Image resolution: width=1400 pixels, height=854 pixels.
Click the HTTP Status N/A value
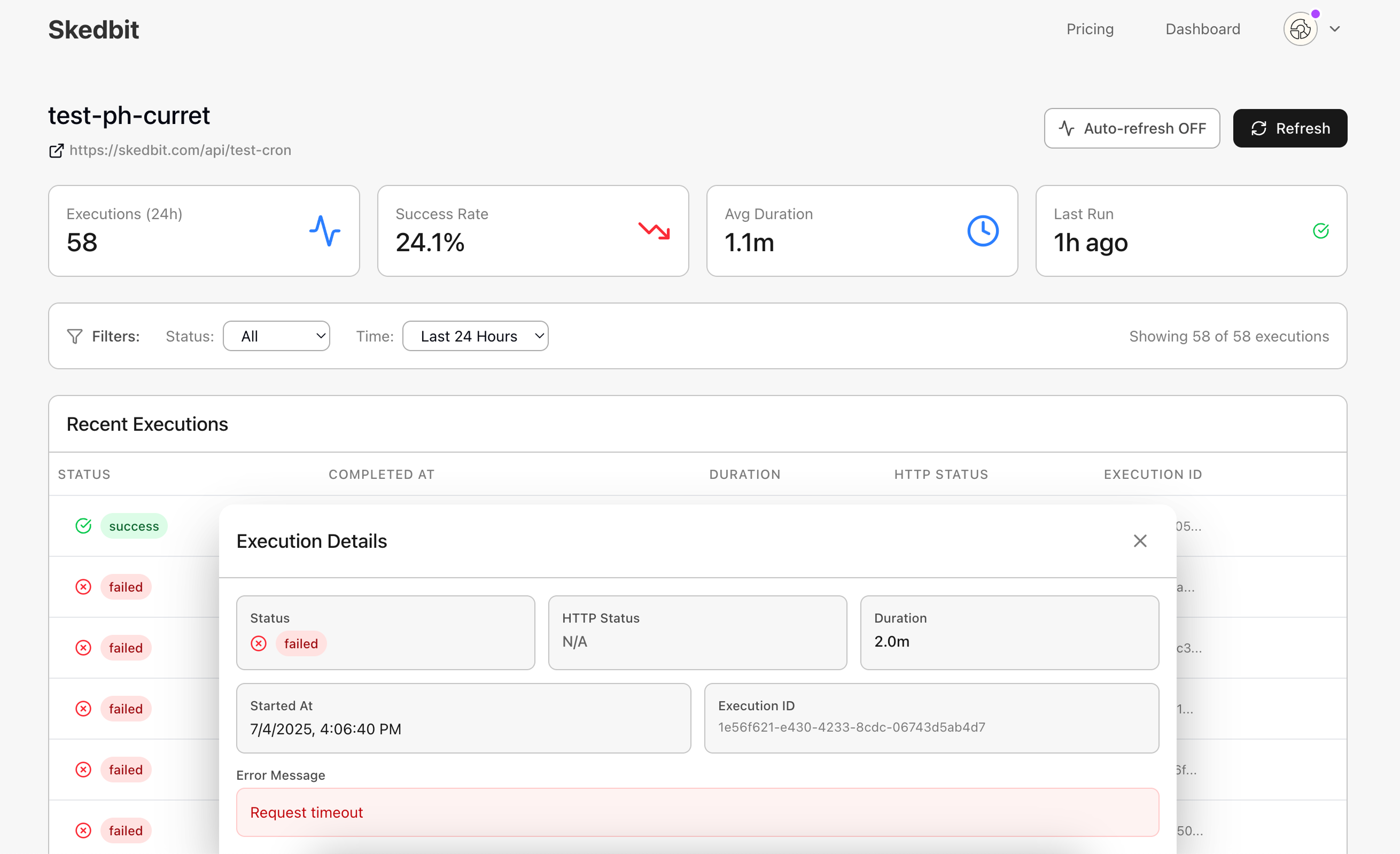(x=574, y=641)
